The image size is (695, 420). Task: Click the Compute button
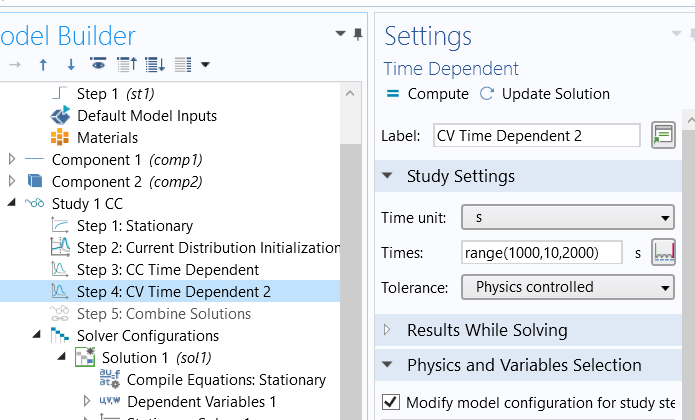(427, 94)
